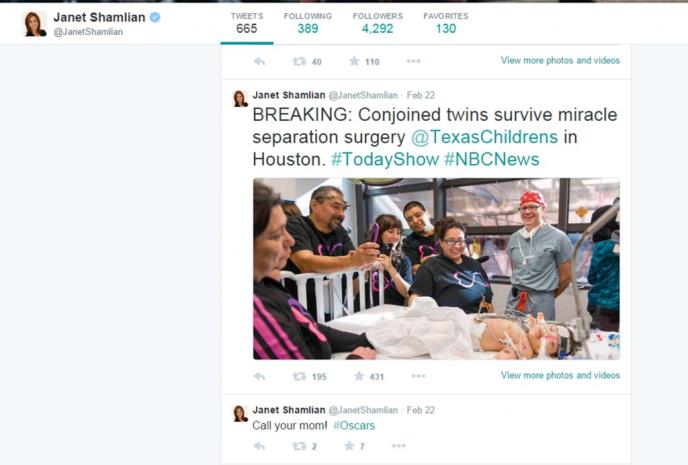Follow the #TodayShow hashtag link
The width and height of the screenshot is (688, 465).
pos(385,159)
